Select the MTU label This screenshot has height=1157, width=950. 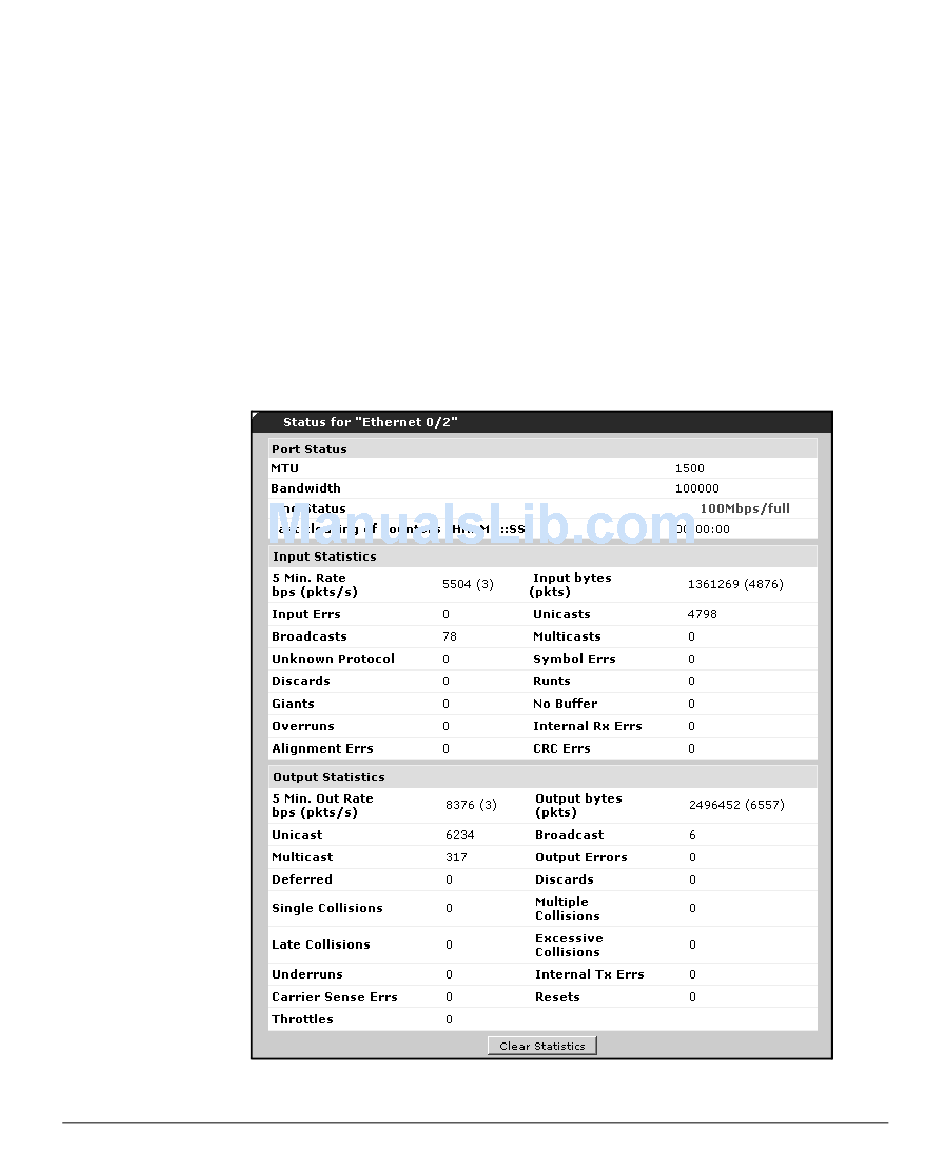(285, 468)
